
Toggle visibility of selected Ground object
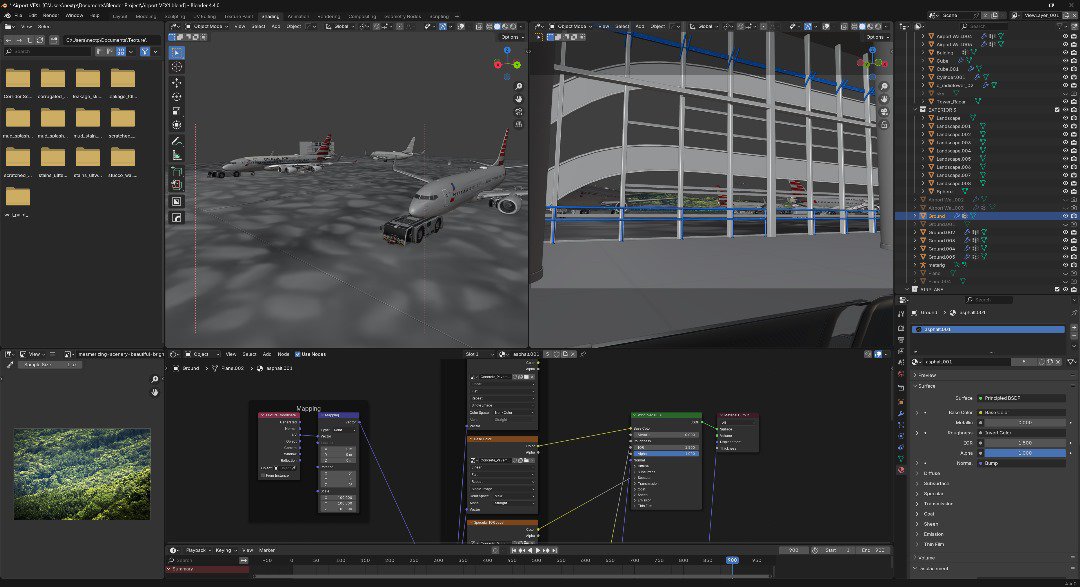pos(1066,216)
